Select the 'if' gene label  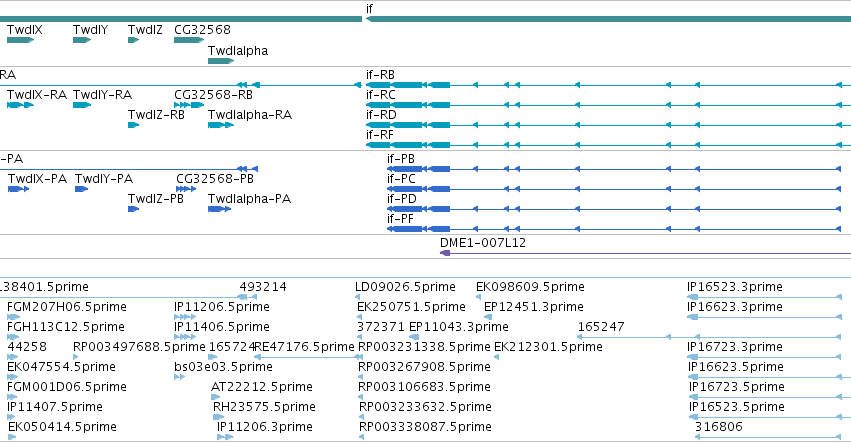point(369,9)
